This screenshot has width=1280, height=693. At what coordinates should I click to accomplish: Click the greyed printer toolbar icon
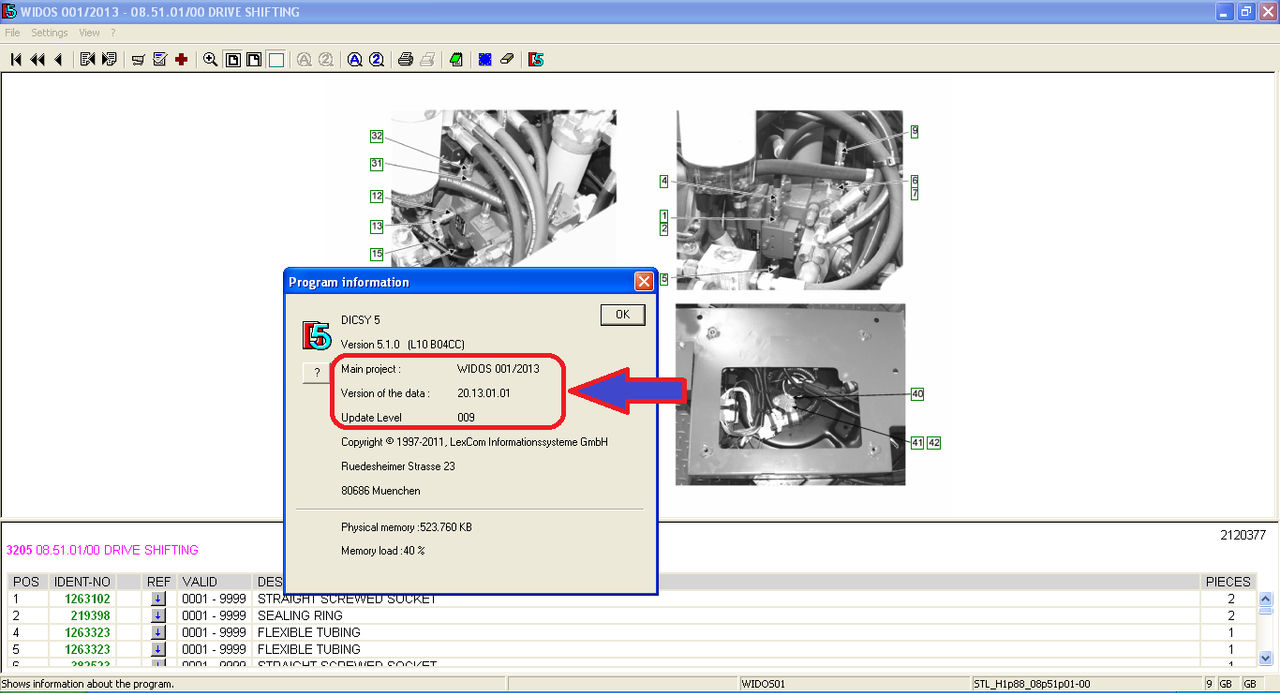pos(427,60)
